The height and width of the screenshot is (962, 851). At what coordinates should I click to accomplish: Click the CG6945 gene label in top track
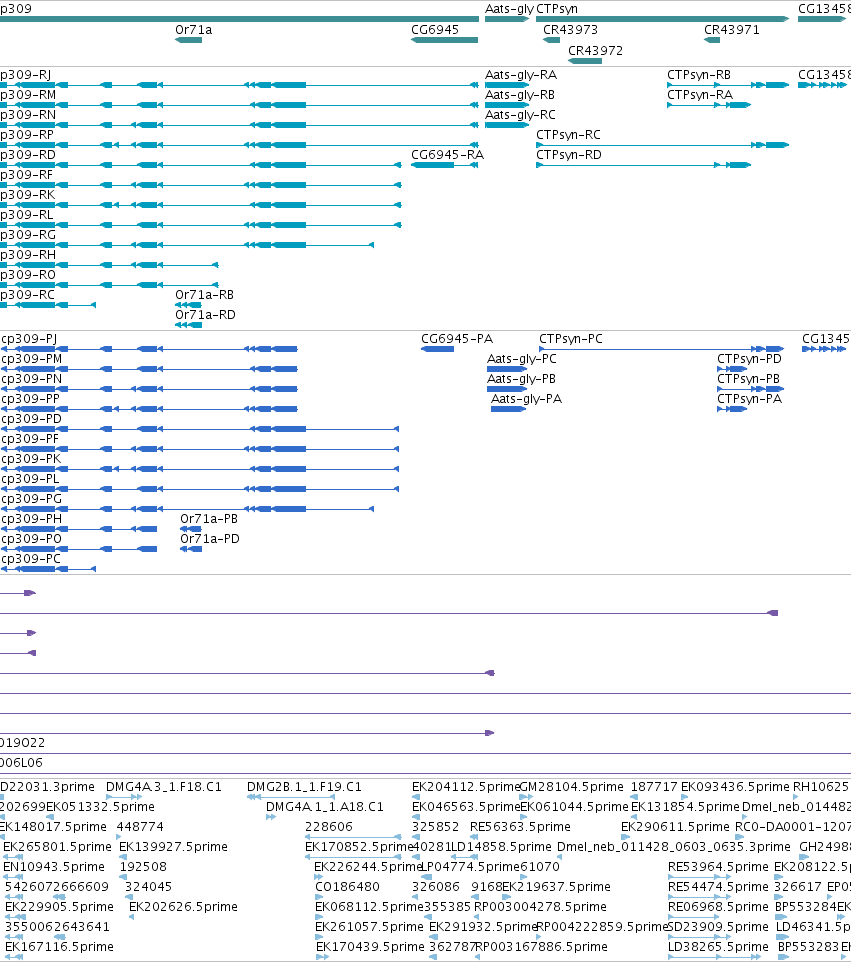tap(435, 29)
